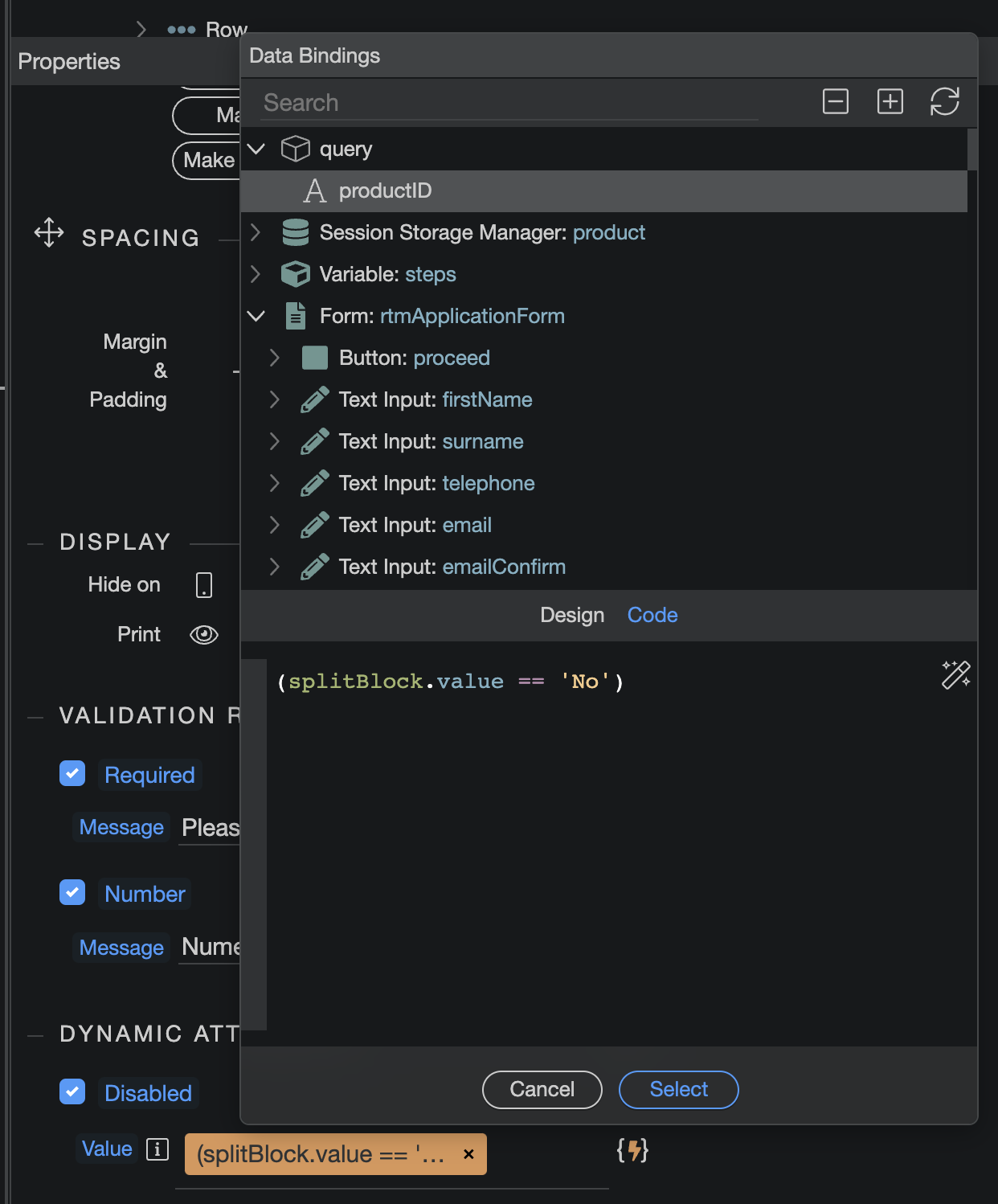
Task: Click the Cancel button
Action: coord(542,1090)
